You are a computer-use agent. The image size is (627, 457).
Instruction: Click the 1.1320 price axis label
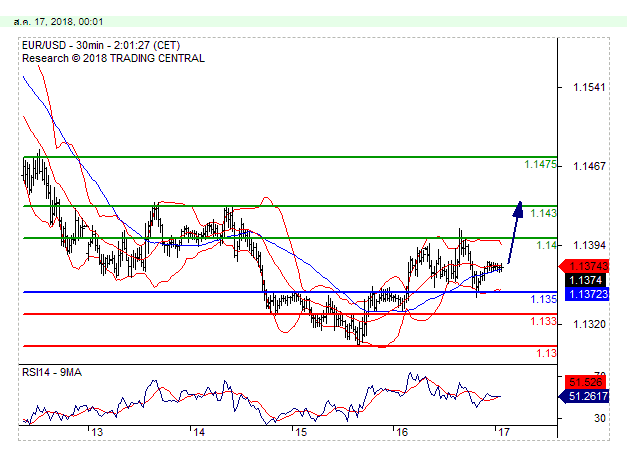[x=589, y=324]
